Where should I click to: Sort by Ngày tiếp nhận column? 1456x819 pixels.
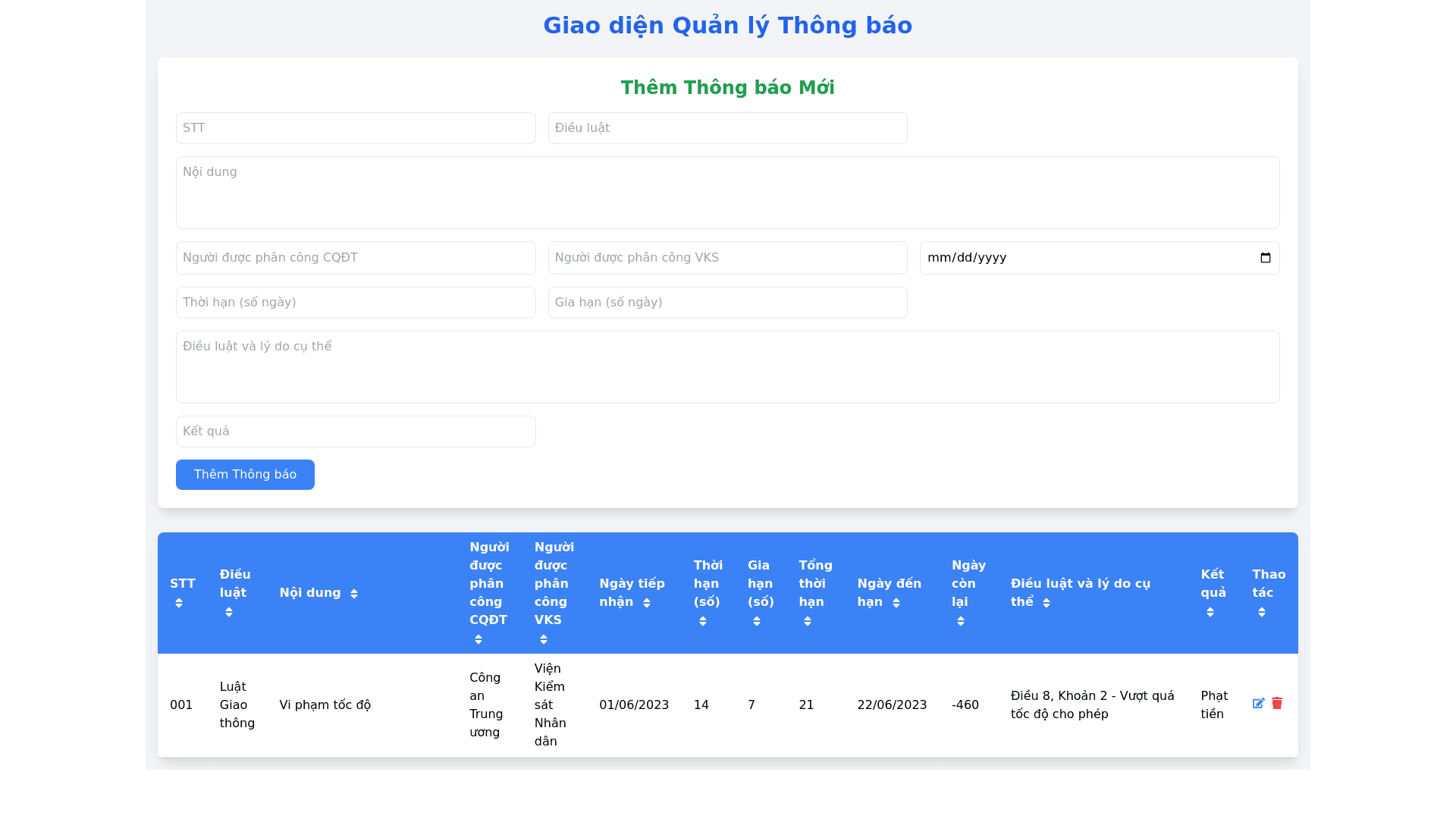click(646, 603)
